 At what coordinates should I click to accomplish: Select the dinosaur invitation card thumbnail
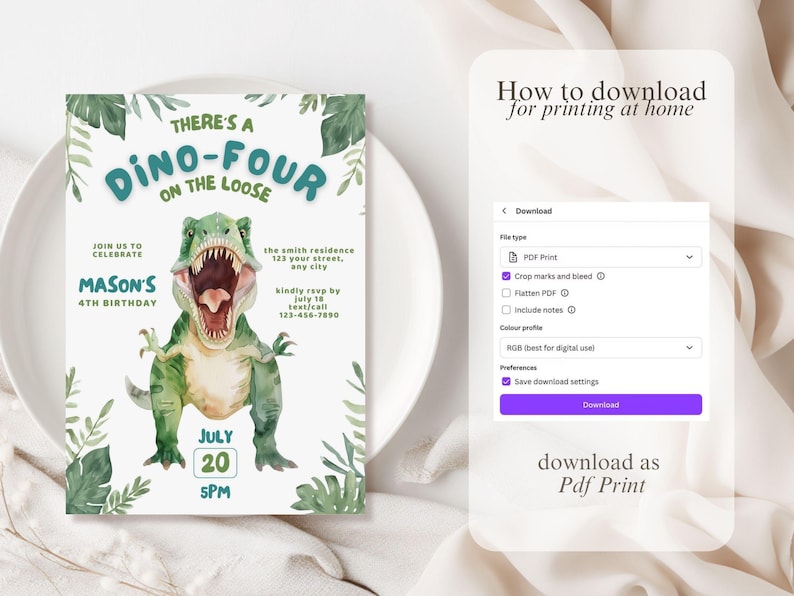coord(215,304)
